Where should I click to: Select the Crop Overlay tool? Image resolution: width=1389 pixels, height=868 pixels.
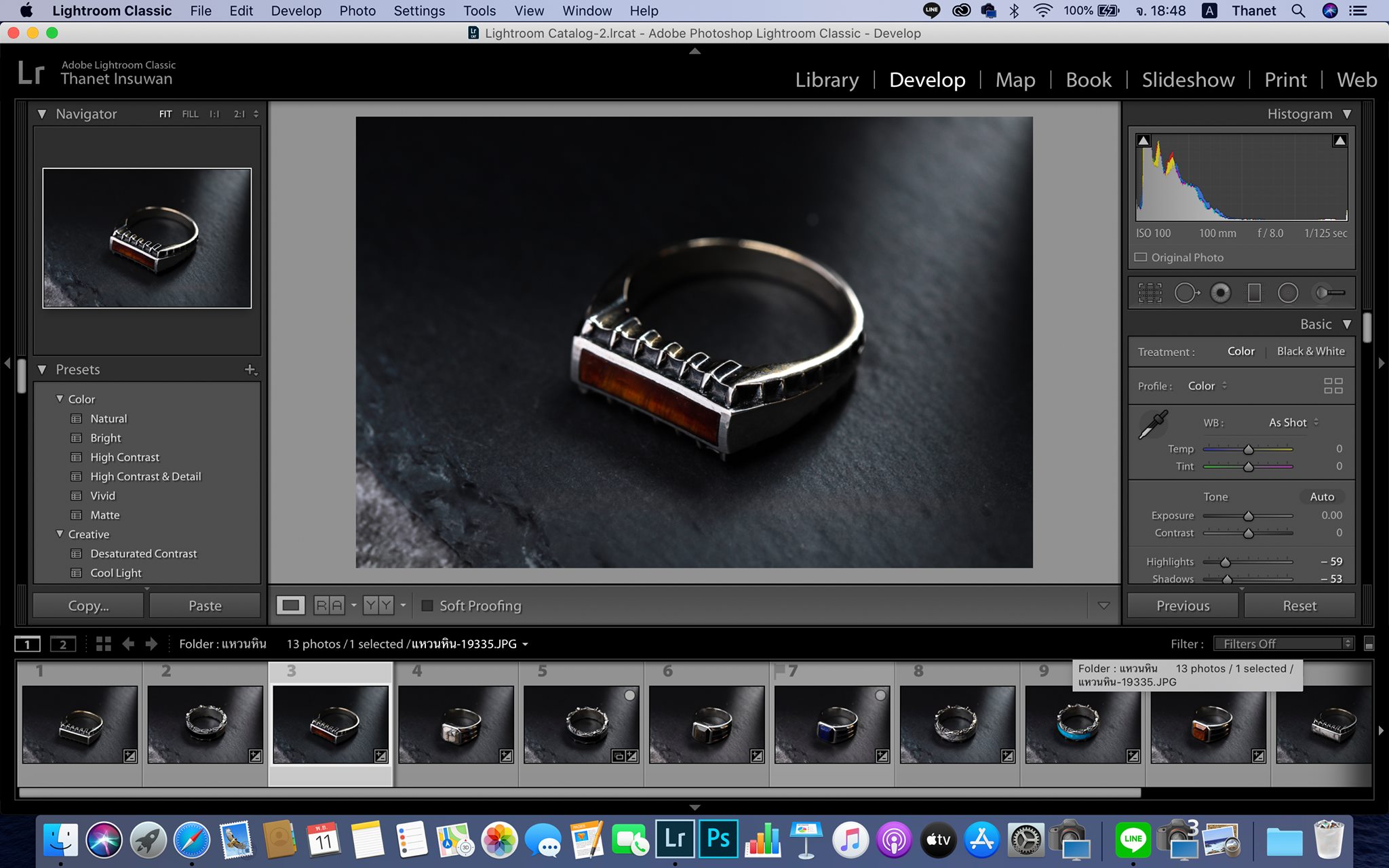tap(1150, 293)
